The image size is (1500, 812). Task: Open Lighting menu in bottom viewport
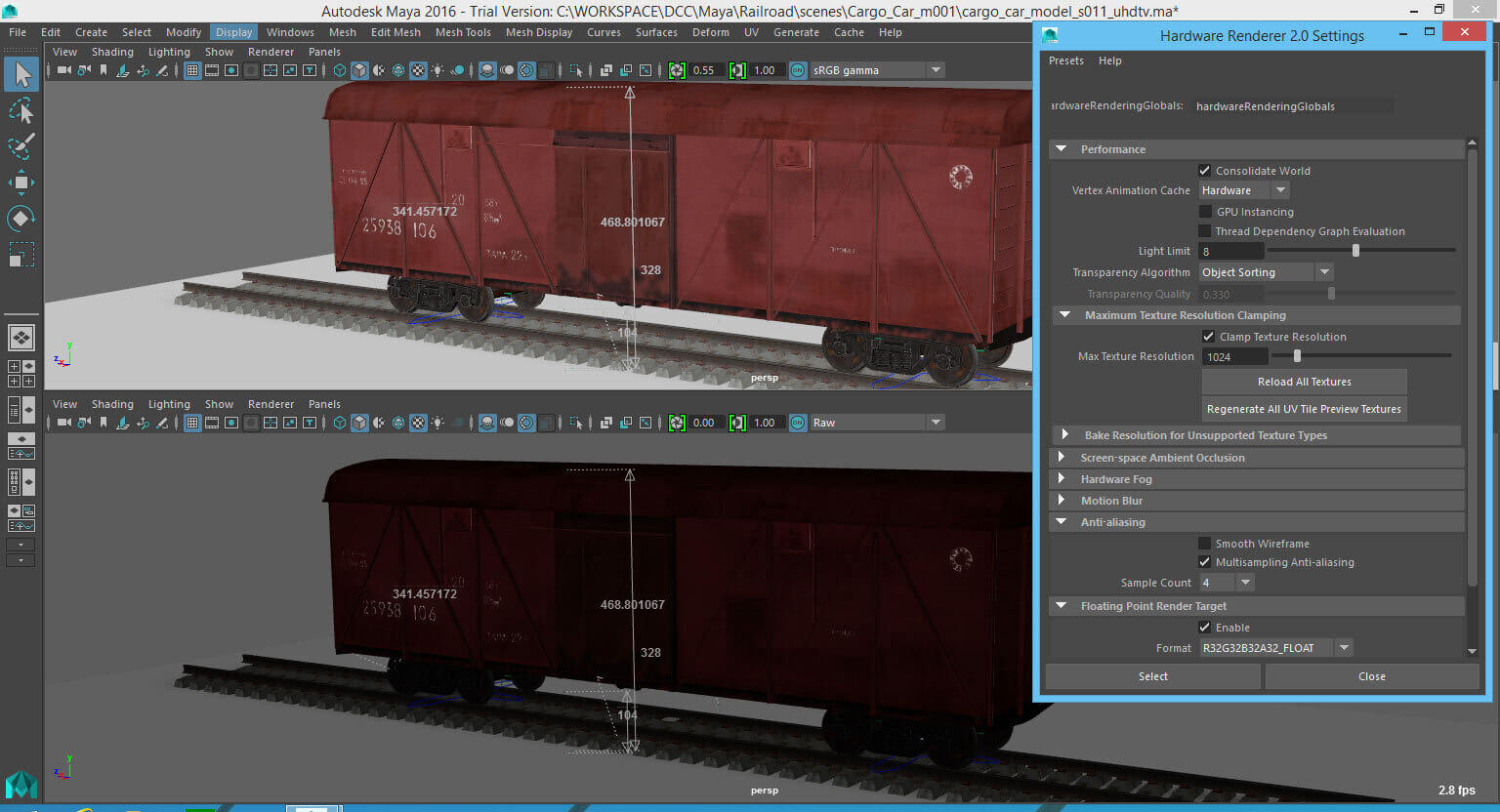tap(169, 404)
